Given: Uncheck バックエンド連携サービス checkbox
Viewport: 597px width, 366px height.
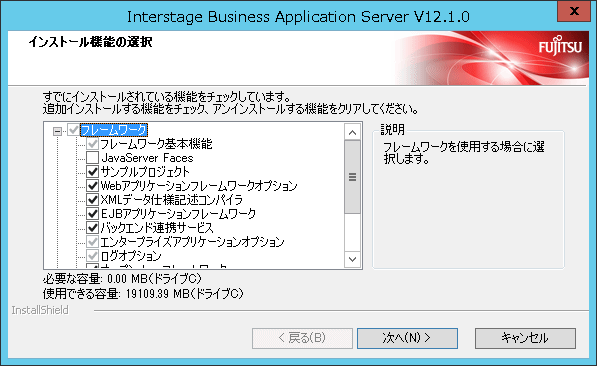Looking at the screenshot, I should pos(93,228).
